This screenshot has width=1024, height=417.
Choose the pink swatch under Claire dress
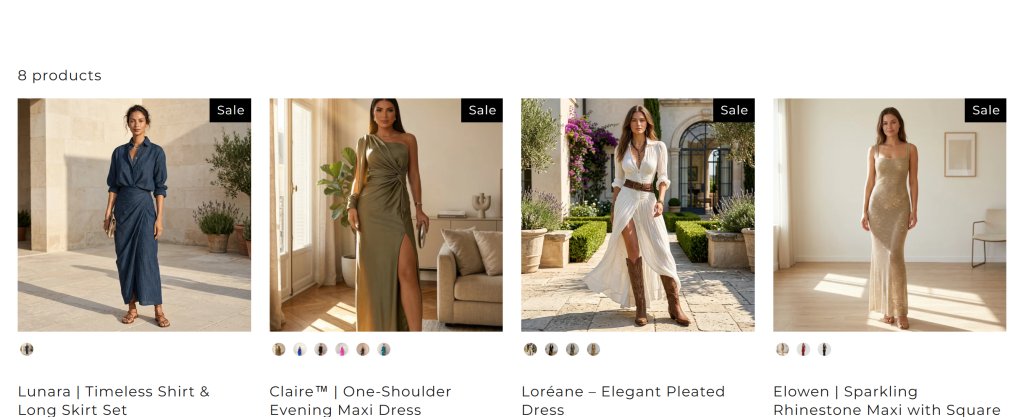tap(342, 350)
